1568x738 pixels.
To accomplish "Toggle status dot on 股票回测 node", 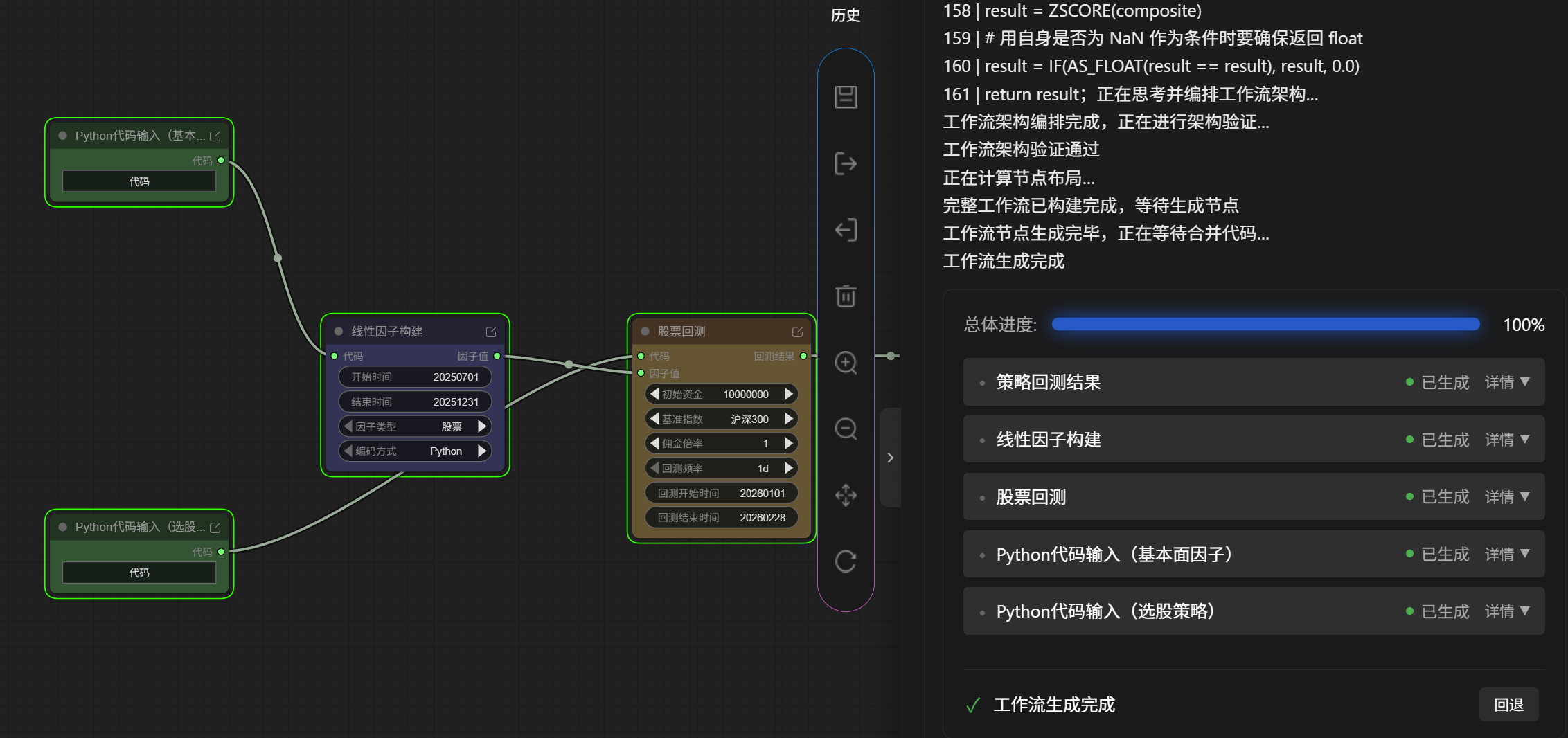I will [x=645, y=332].
